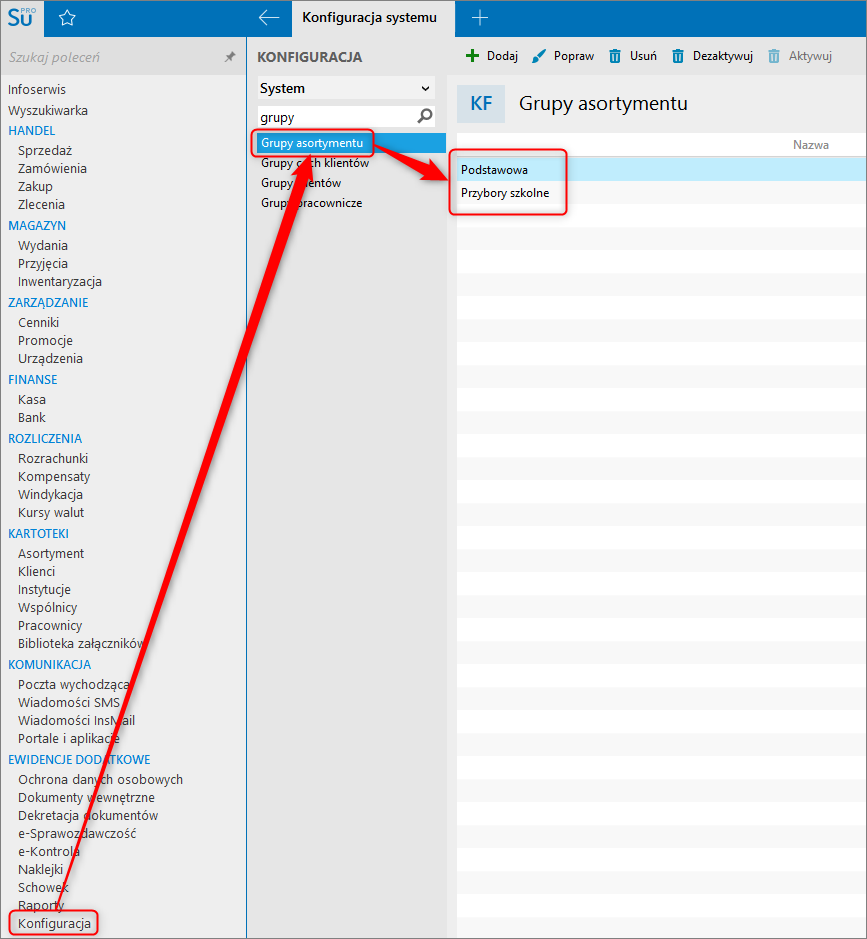Sort by Nazwa column header
Image resolution: width=867 pixels, height=939 pixels.
click(811, 145)
